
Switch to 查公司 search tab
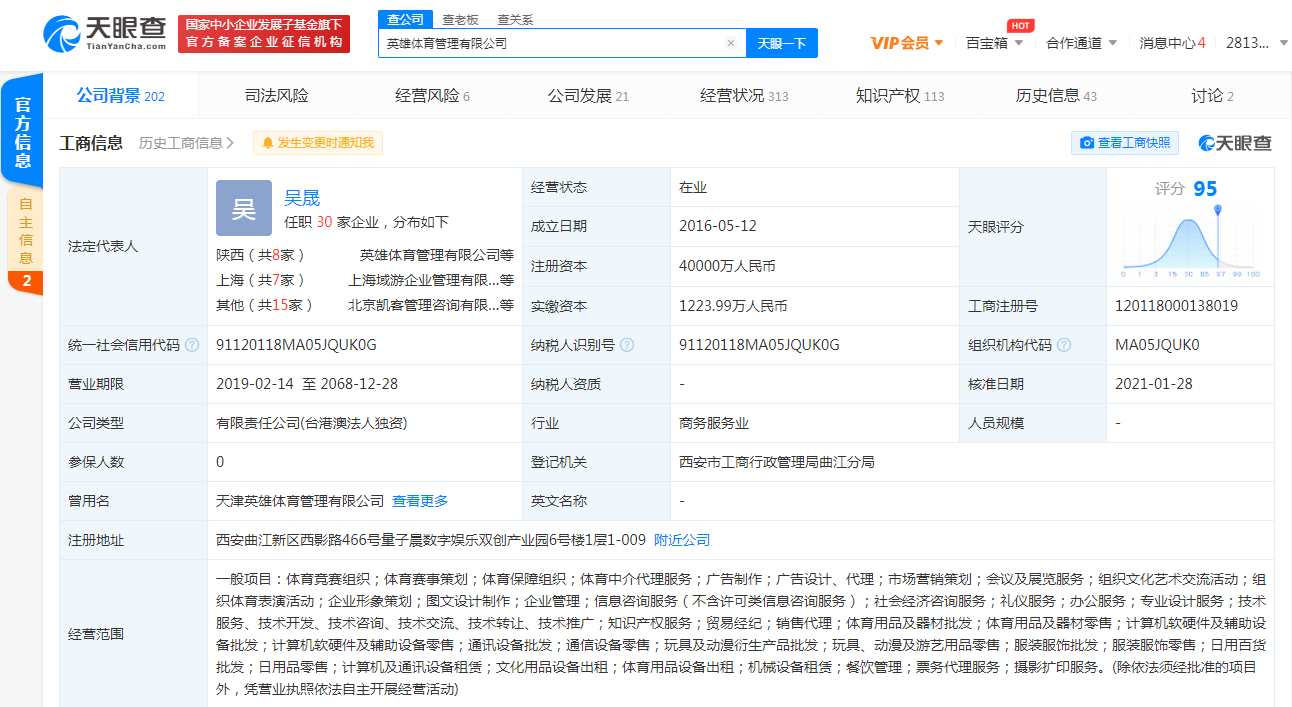pos(405,19)
